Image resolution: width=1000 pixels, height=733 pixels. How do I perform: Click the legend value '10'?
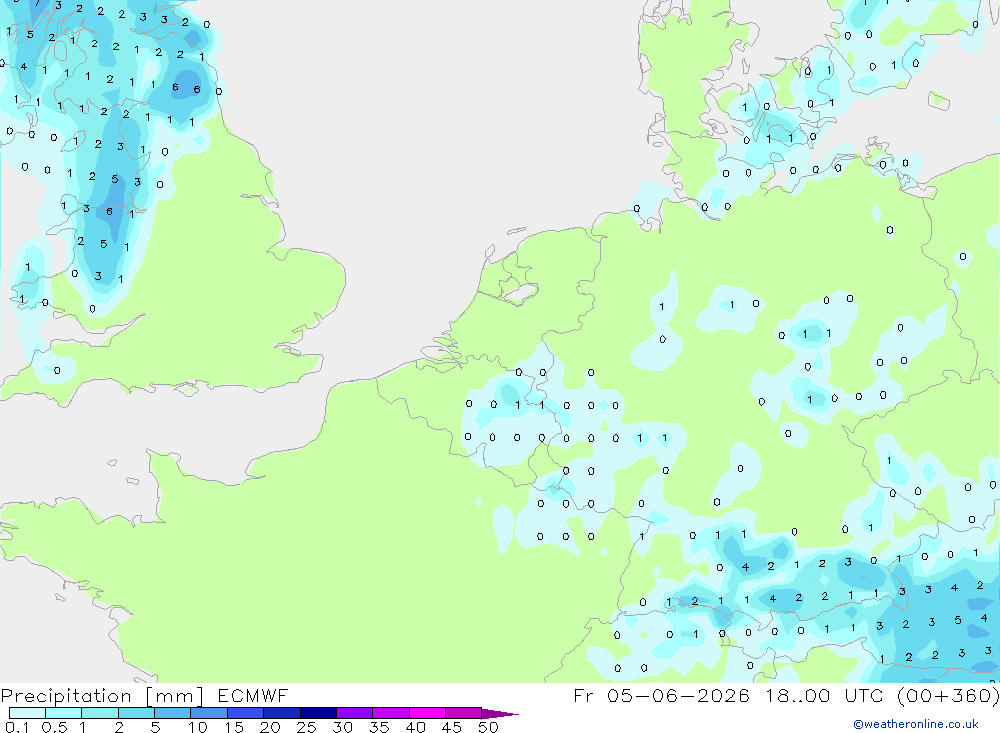[x=198, y=727]
